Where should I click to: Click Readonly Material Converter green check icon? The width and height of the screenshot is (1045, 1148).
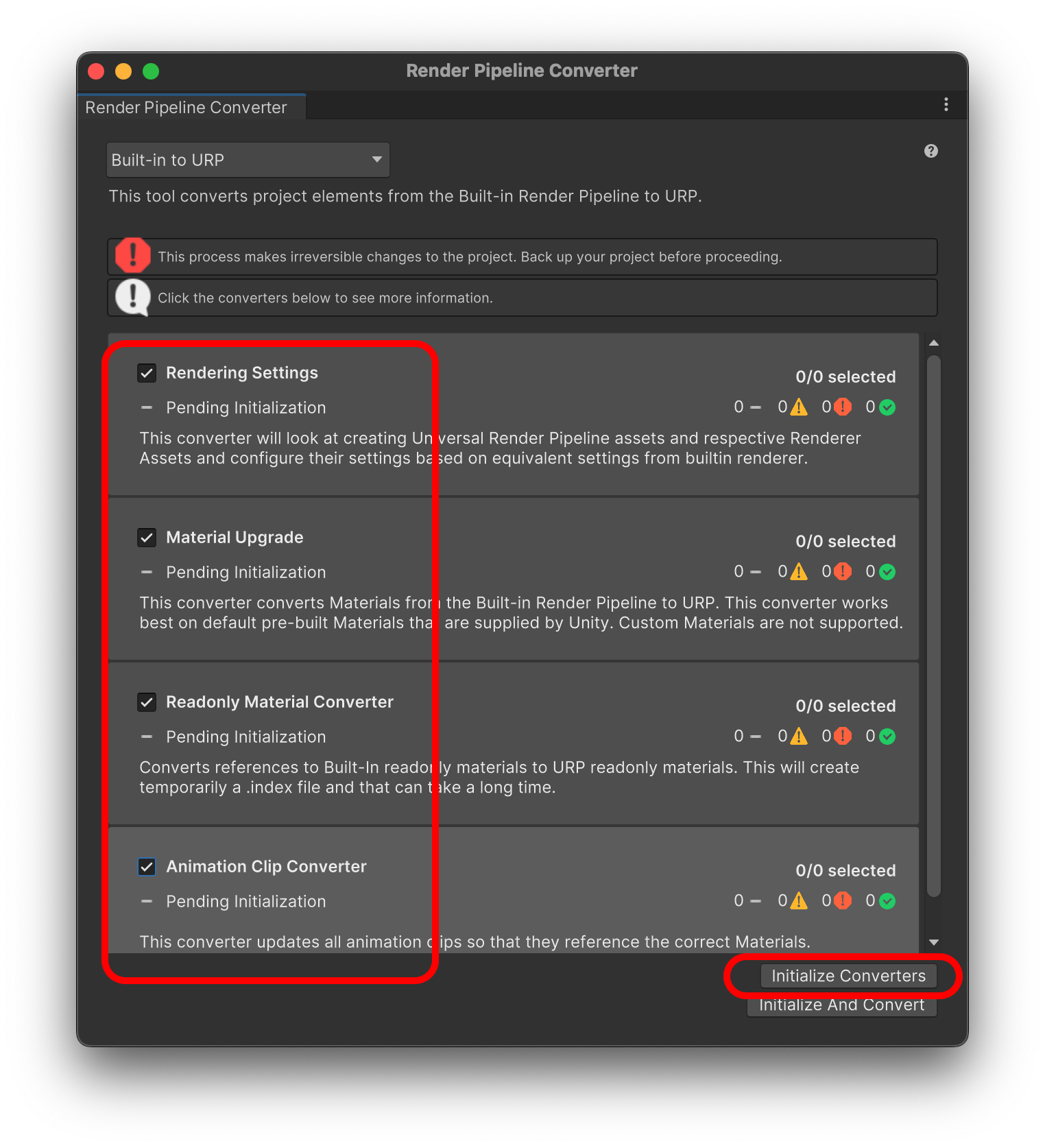coord(887,737)
